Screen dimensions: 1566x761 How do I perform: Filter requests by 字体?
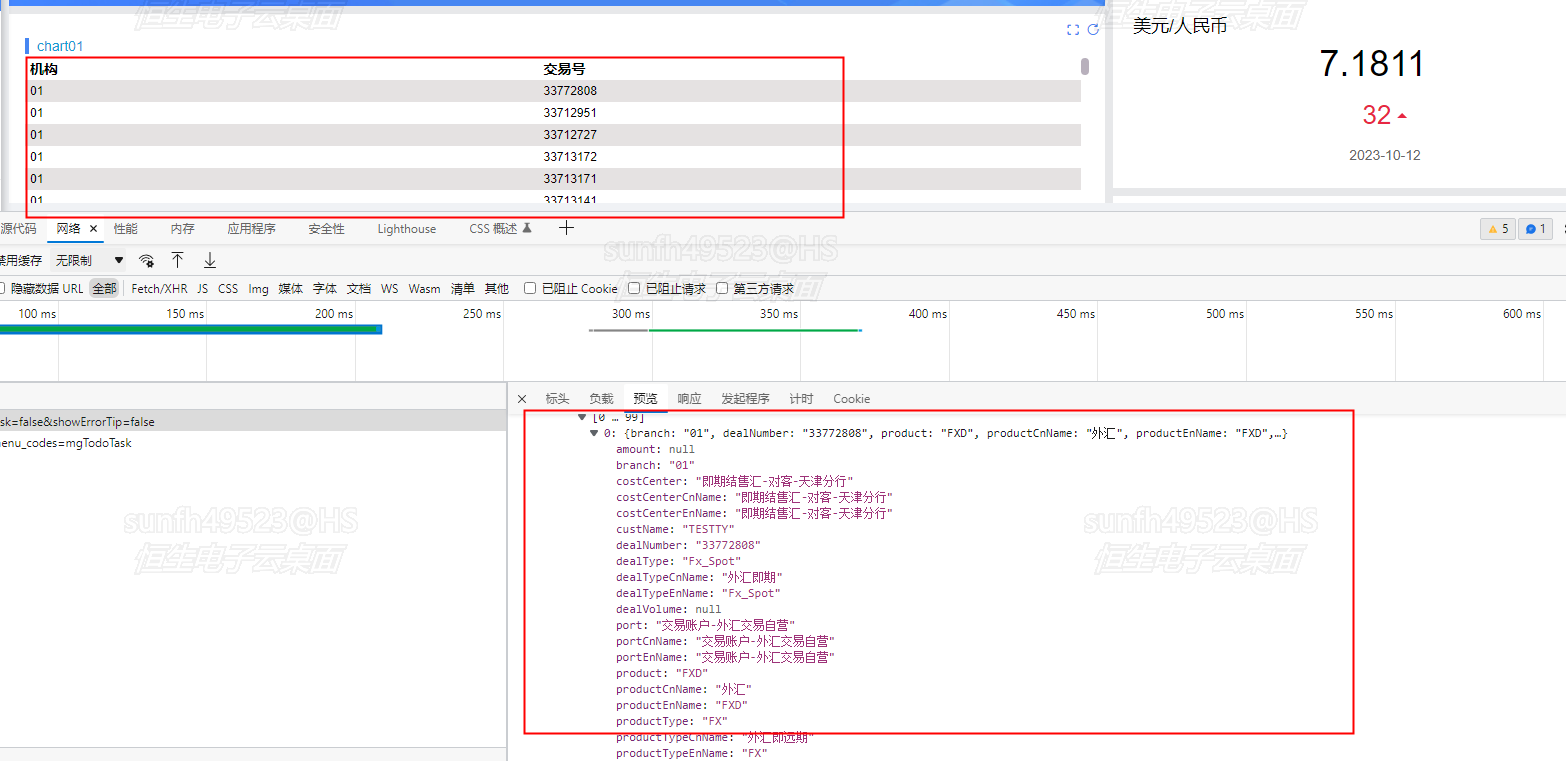pyautogui.click(x=325, y=288)
